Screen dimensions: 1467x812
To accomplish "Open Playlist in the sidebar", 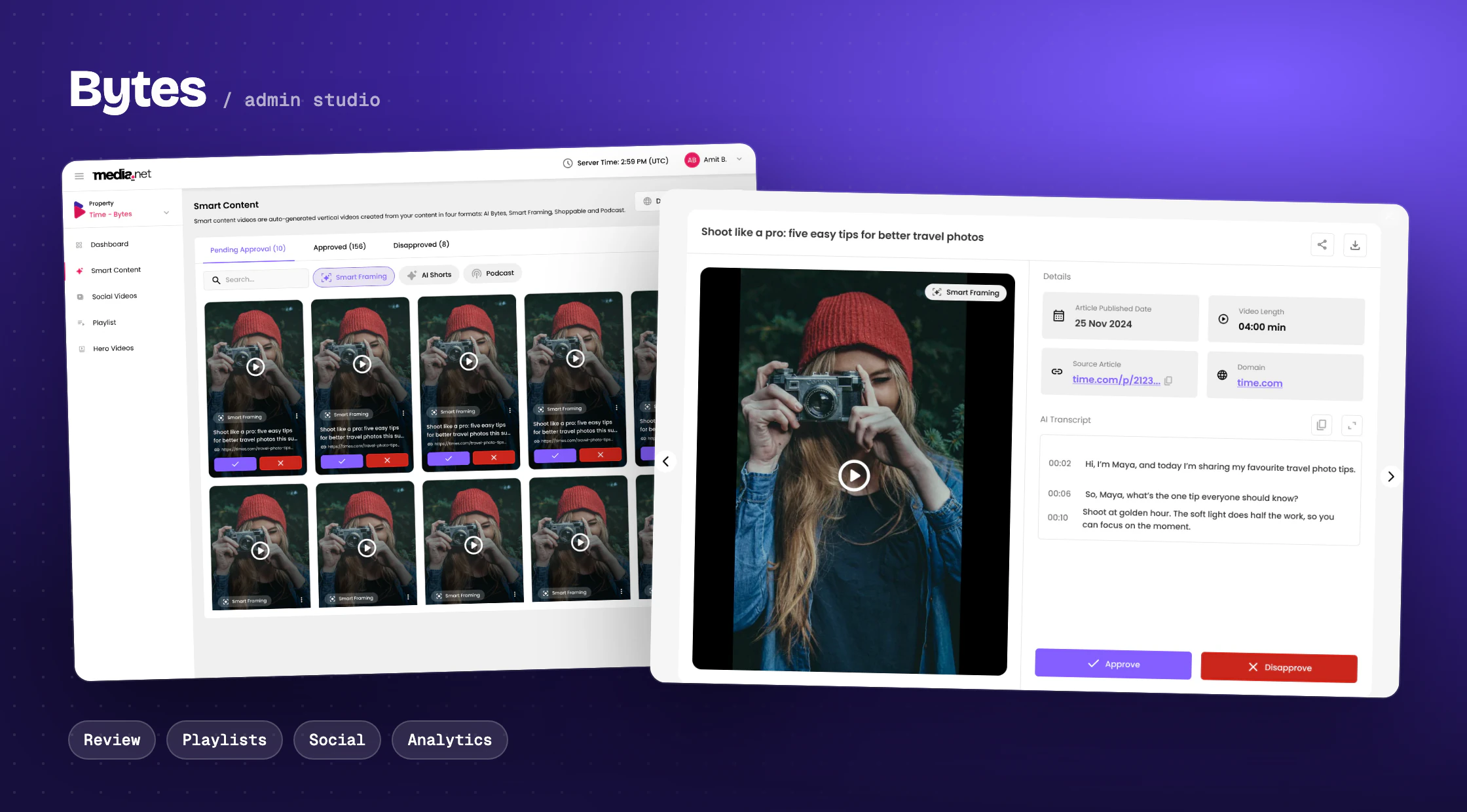I will coord(104,322).
